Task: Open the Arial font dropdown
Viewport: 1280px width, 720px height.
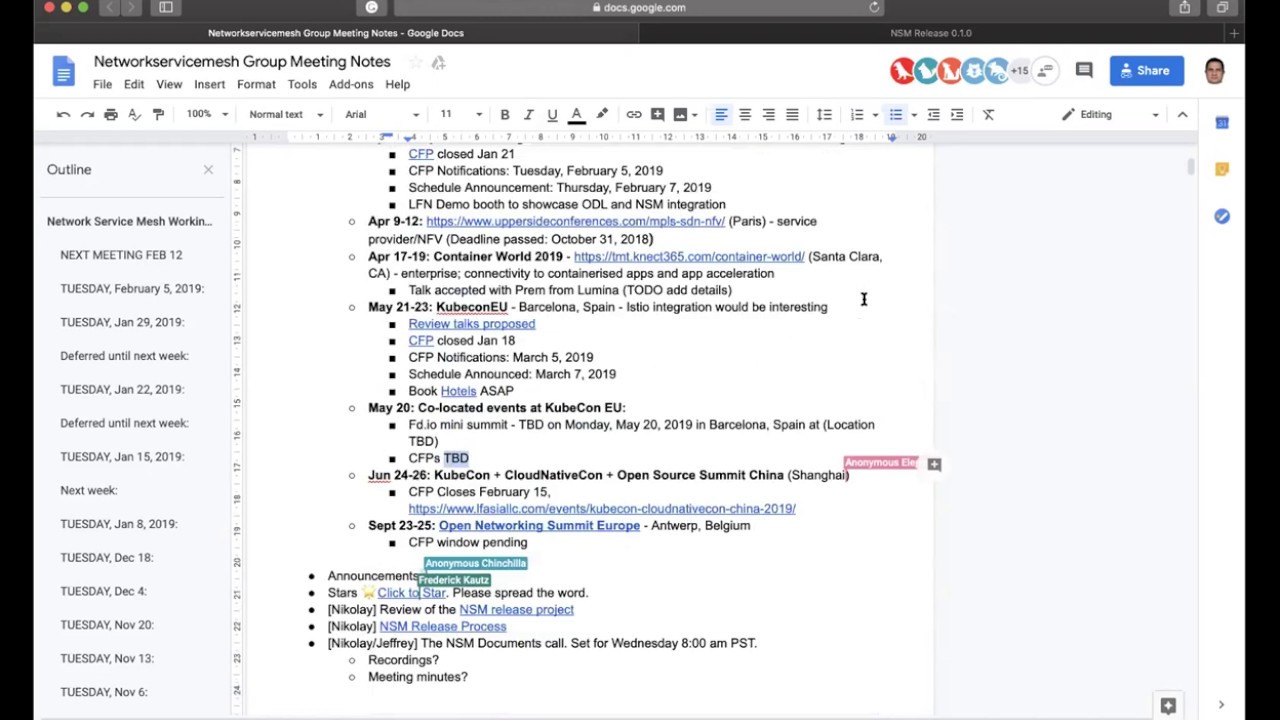Action: pyautogui.click(x=382, y=114)
